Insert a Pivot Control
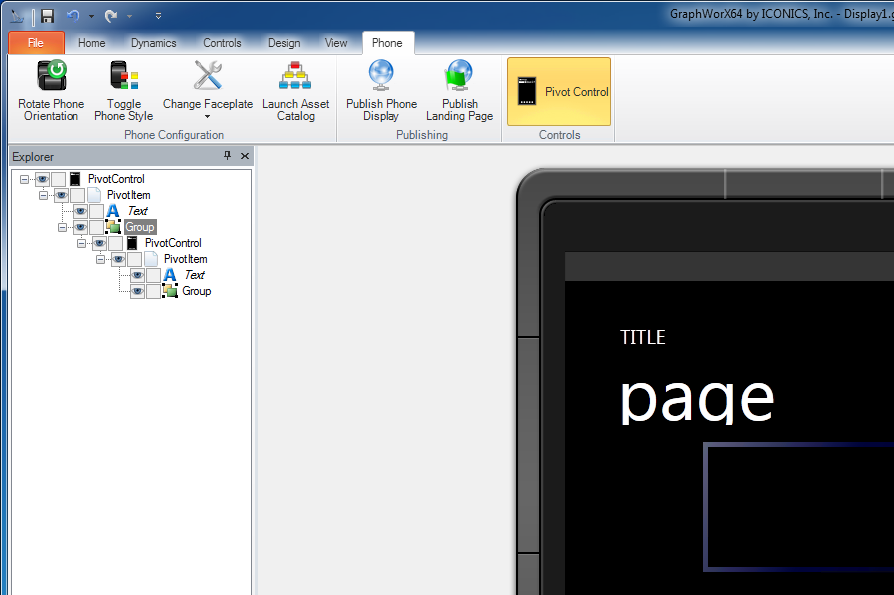Viewport: 894px width, 595px height. 559,92
